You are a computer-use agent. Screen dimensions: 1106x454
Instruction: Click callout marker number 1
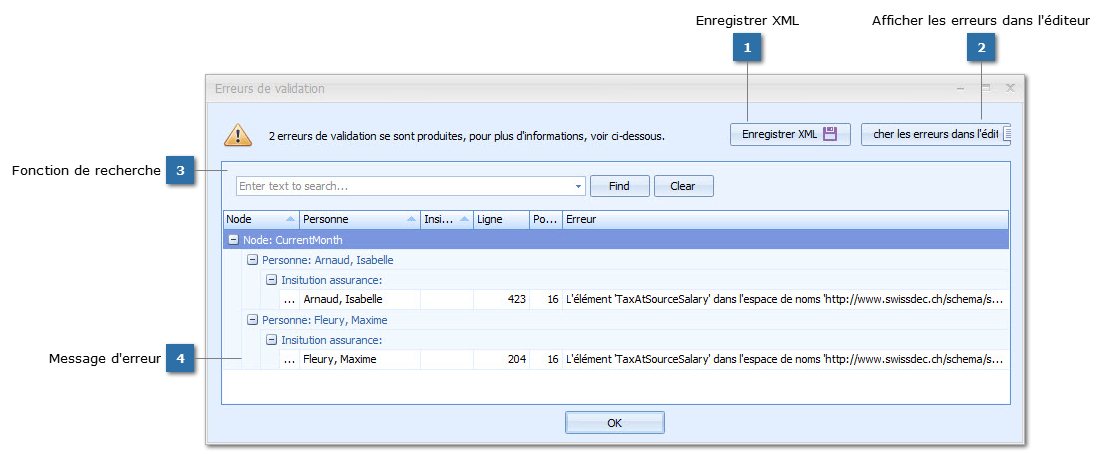[x=747, y=48]
